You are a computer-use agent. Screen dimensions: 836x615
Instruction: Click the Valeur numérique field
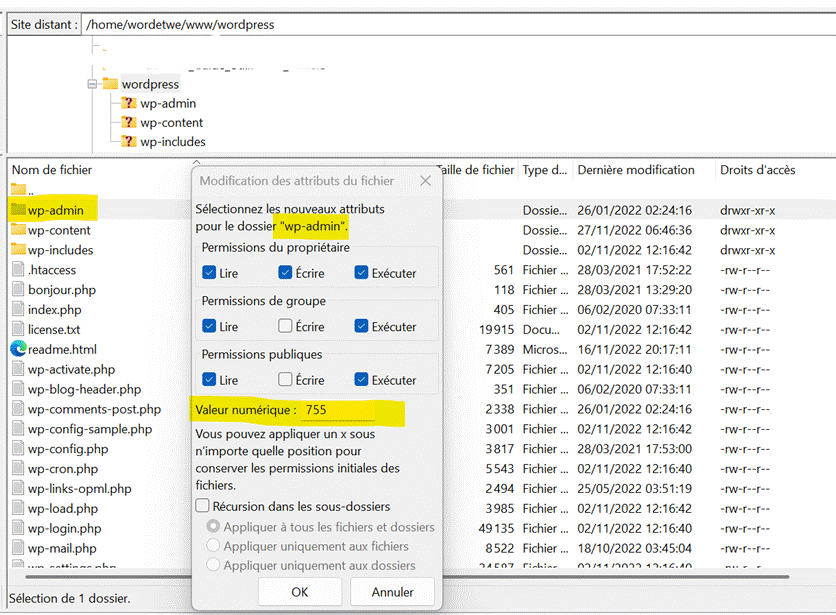pyautogui.click(x=338, y=410)
